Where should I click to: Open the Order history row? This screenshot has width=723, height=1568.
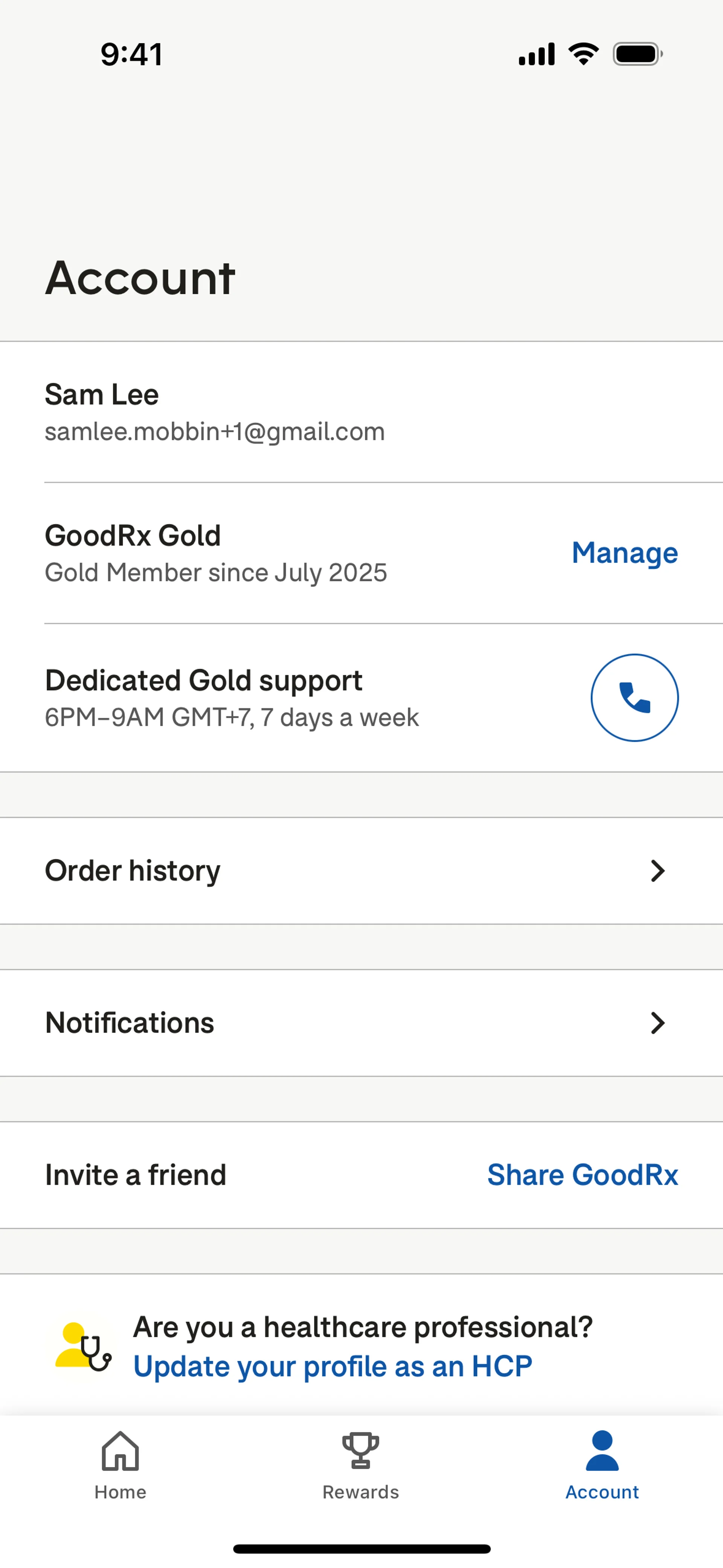coord(133,871)
